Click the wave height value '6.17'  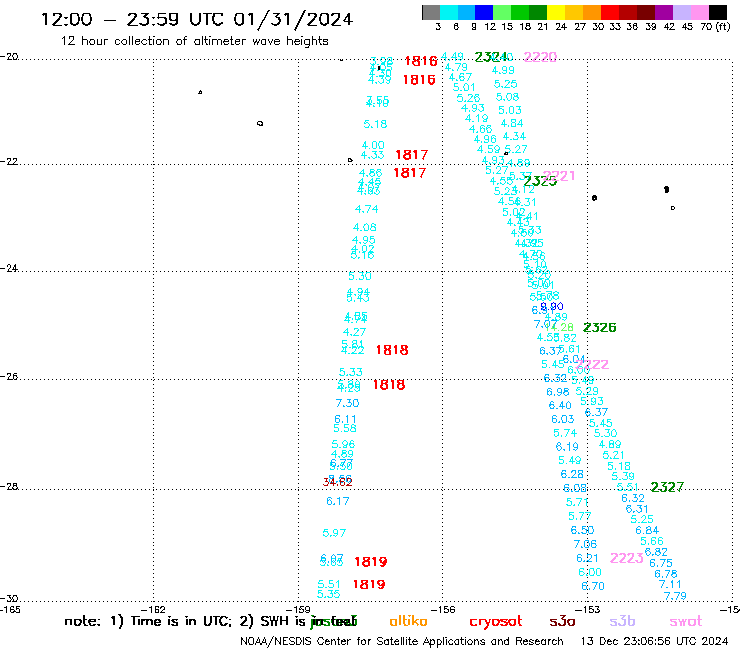(x=338, y=501)
